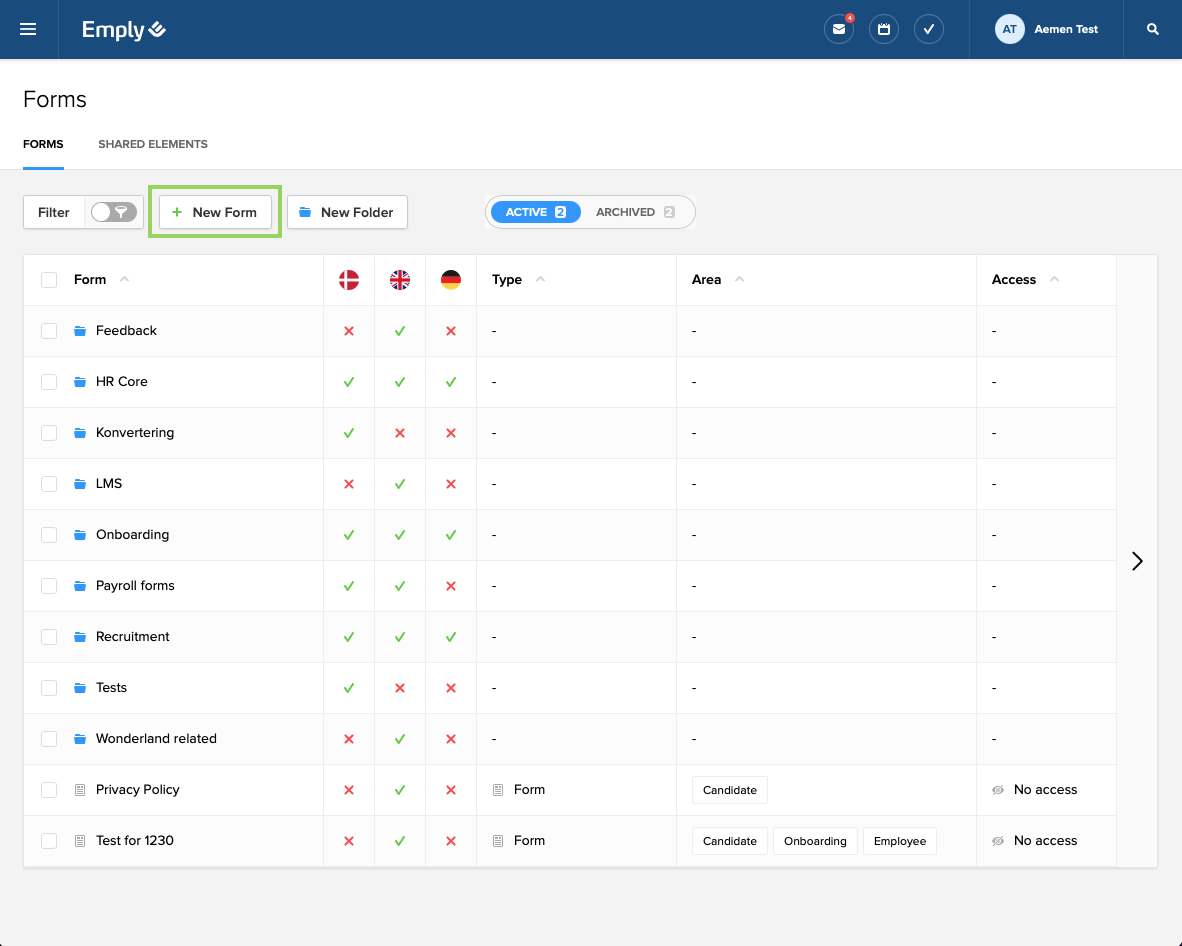Screen dimensions: 1182x946
Task: Open the Onboarding folder
Action: point(132,535)
